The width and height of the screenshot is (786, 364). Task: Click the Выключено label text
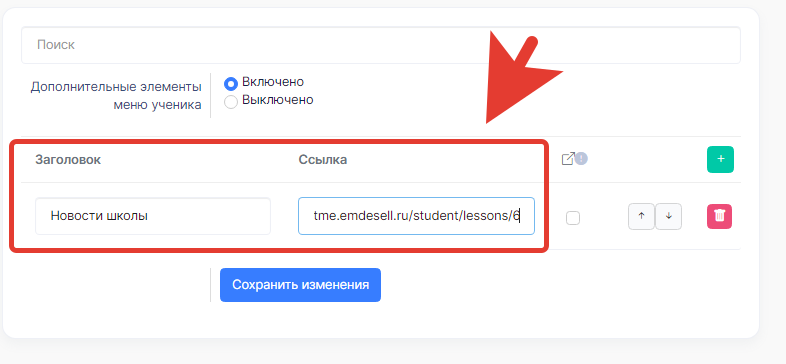278,100
